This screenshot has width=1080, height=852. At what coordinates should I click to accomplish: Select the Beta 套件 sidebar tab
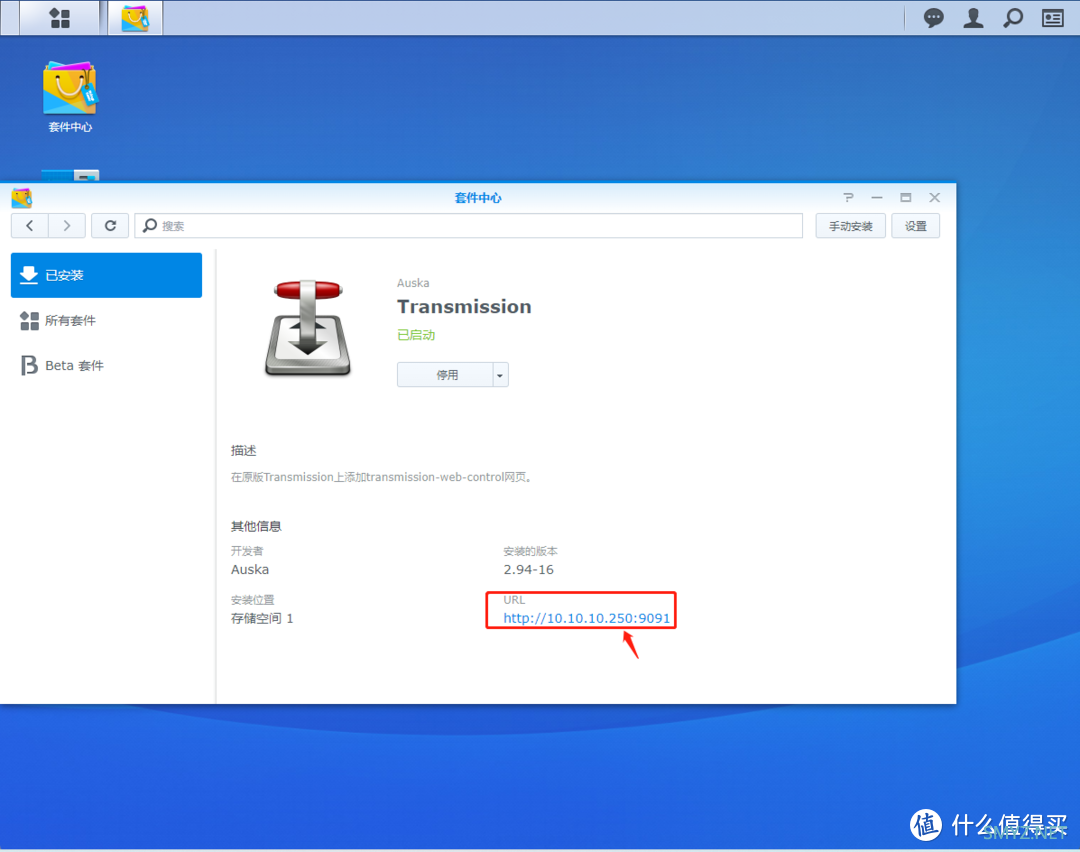(106, 366)
